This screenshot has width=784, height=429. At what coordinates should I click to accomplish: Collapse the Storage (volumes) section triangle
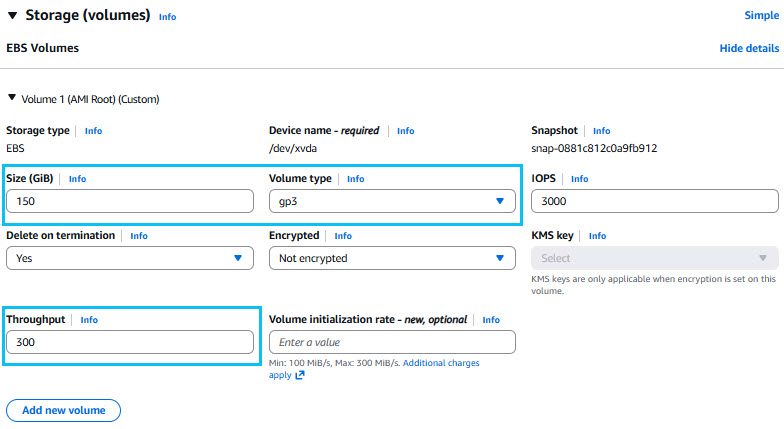pyautogui.click(x=12, y=16)
